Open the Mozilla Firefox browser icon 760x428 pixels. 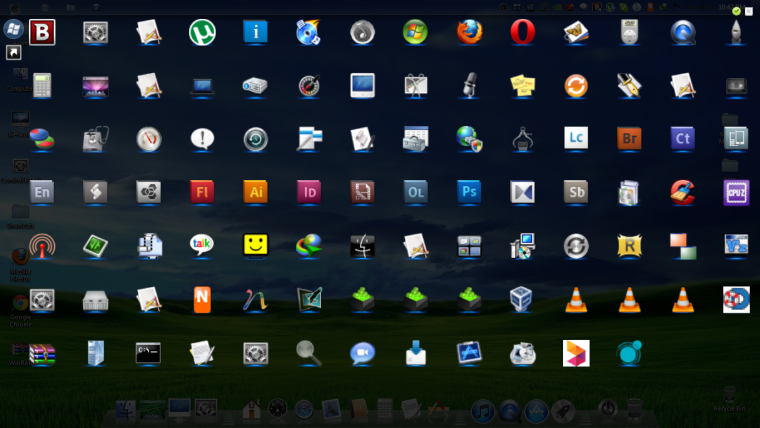click(x=469, y=32)
